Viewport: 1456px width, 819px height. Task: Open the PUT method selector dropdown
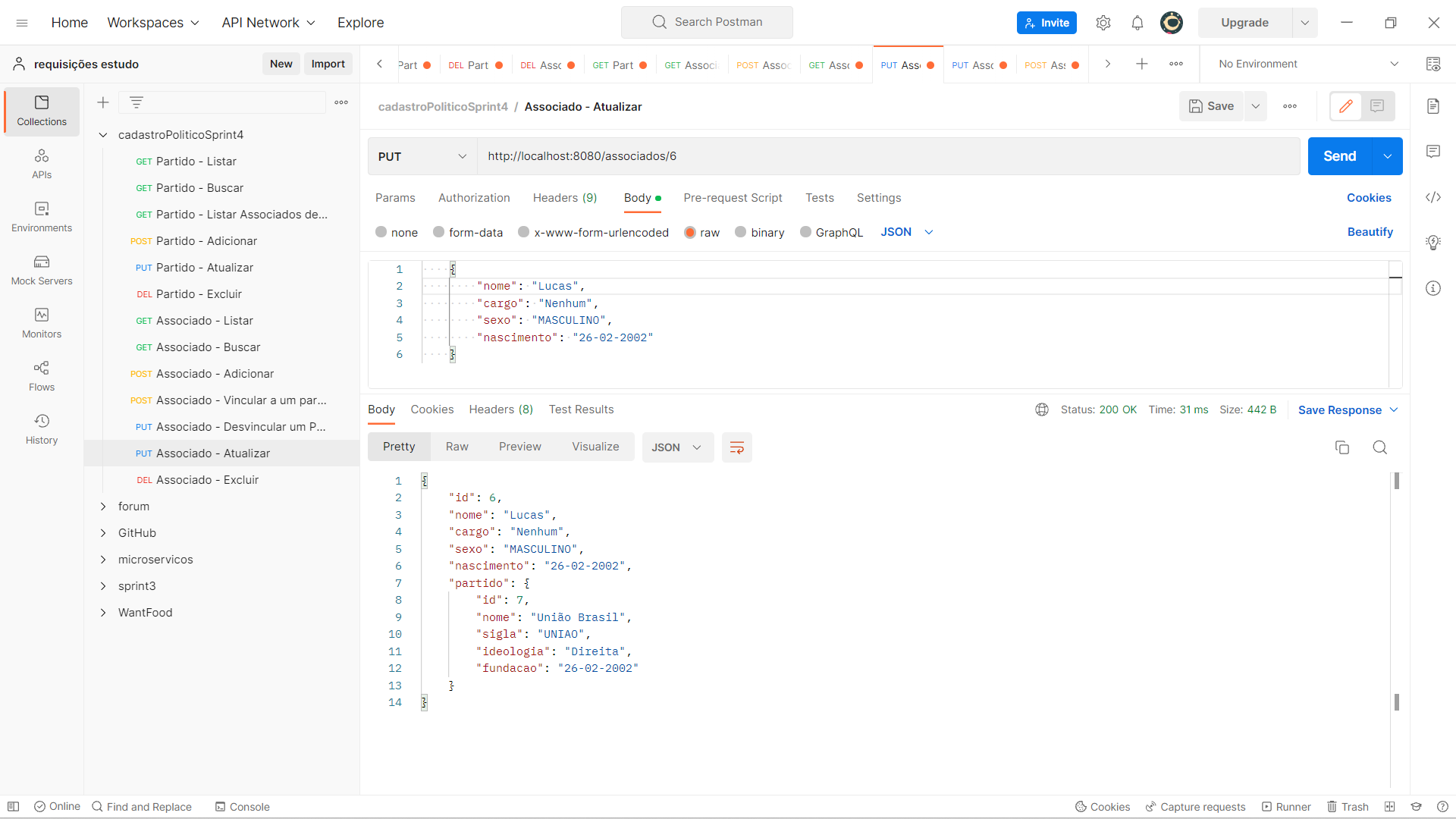point(422,156)
